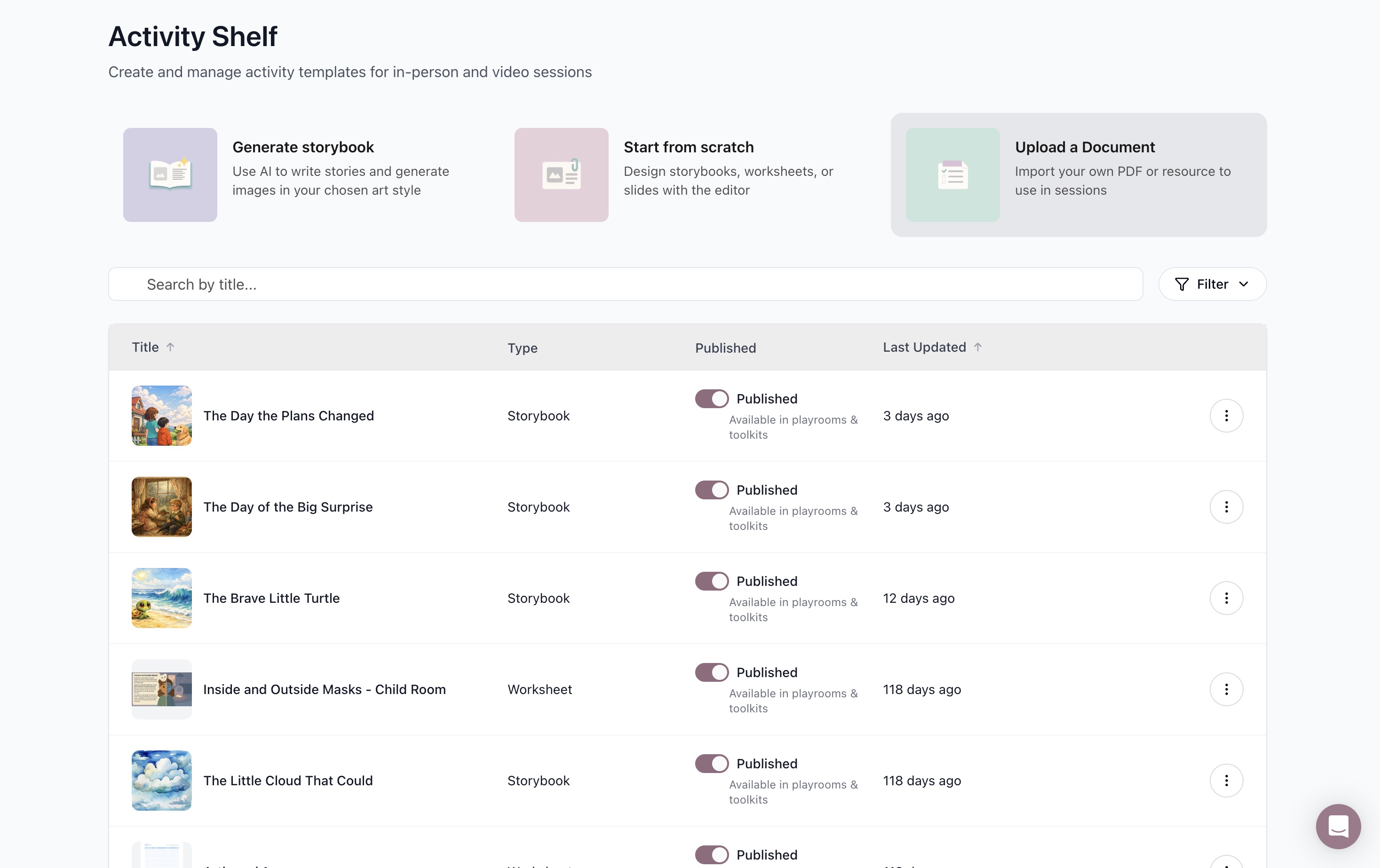The width and height of the screenshot is (1380, 868).
Task: Click the Start from scratch editor icon
Action: tap(561, 175)
